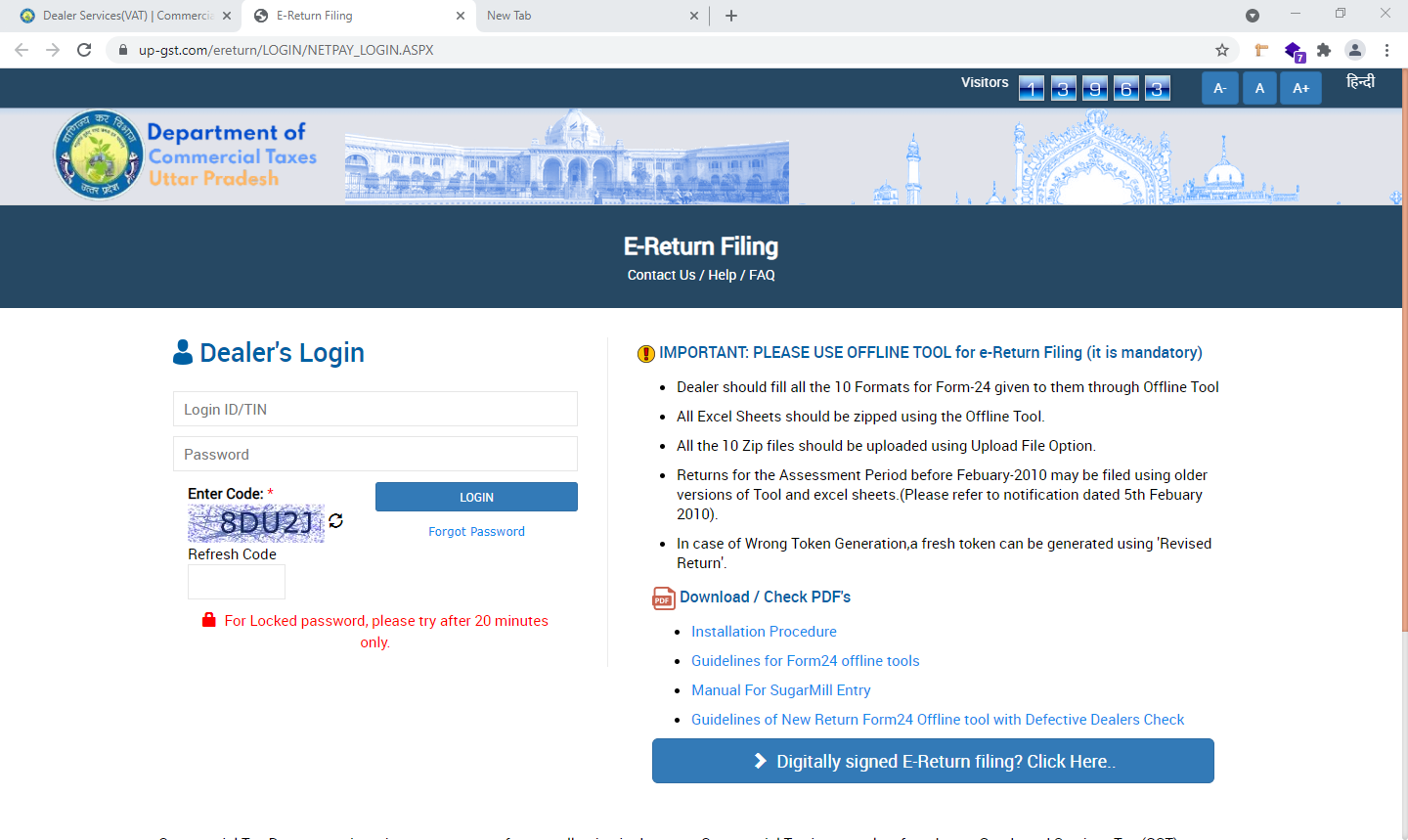Open Chrome three-dot menu

click(x=1386, y=50)
